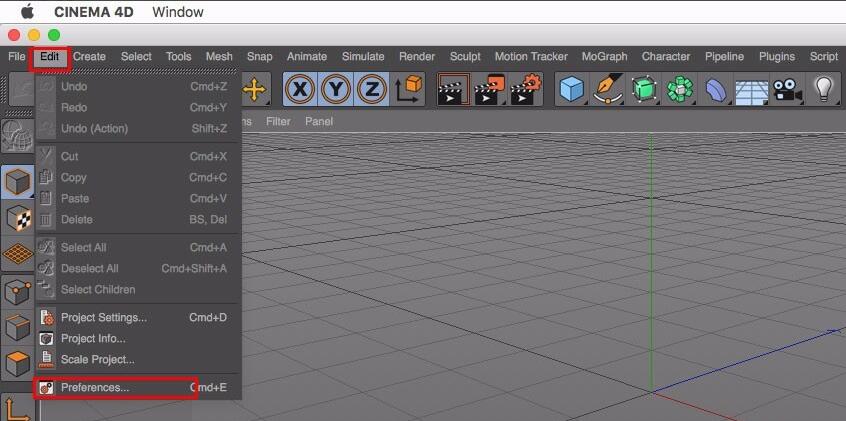The height and width of the screenshot is (421, 846).
Task: Open the Motion Tracker menu
Action: click(x=531, y=57)
